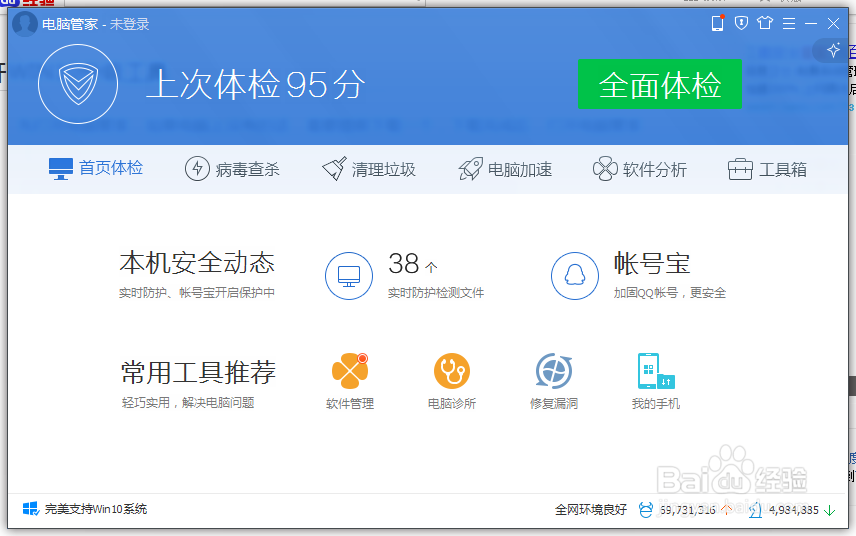Screen dimensions: 856x536
Task: Click 常用工具推荐 heading
Action: coord(198,372)
